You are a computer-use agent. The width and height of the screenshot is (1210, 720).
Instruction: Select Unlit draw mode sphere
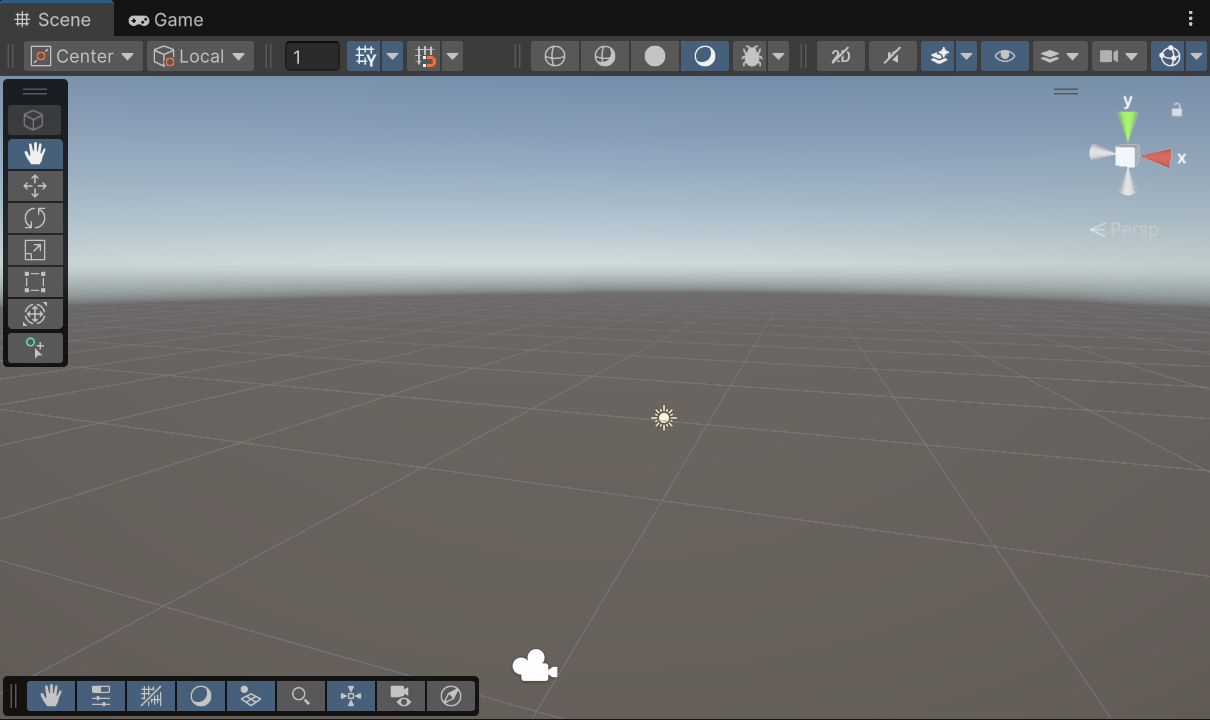[x=655, y=56]
